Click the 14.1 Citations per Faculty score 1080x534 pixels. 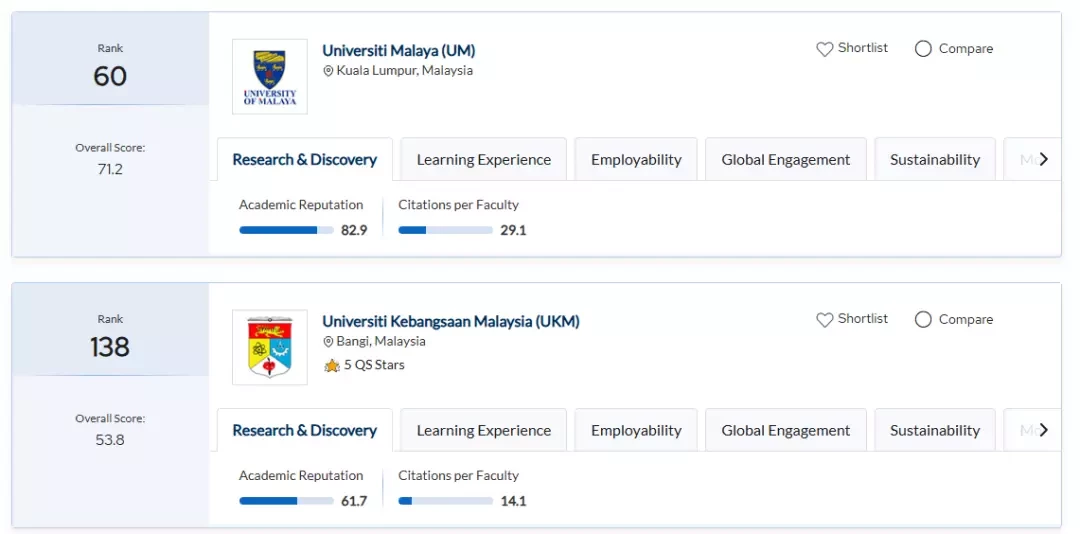[x=513, y=501]
